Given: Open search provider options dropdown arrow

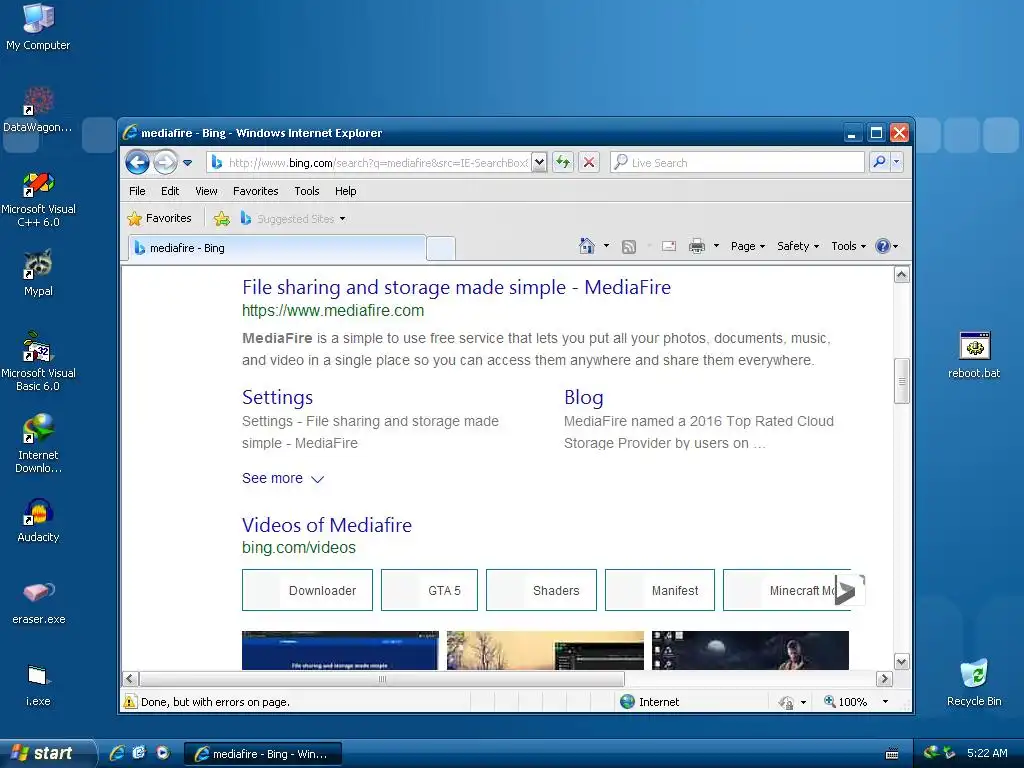Looking at the screenshot, I should pyautogui.click(x=897, y=162).
